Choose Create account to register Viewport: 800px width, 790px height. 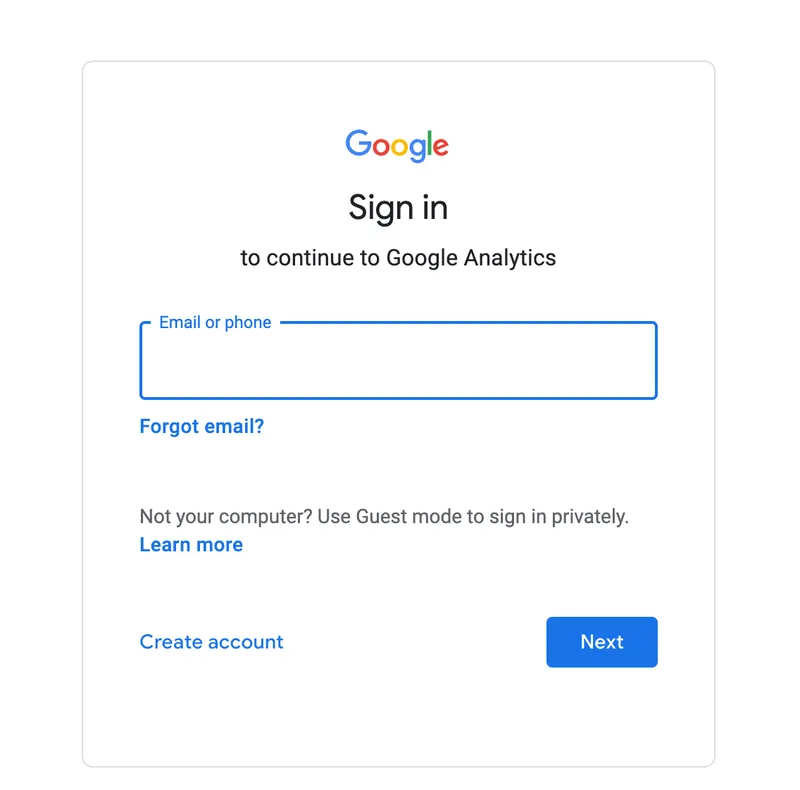click(x=211, y=641)
